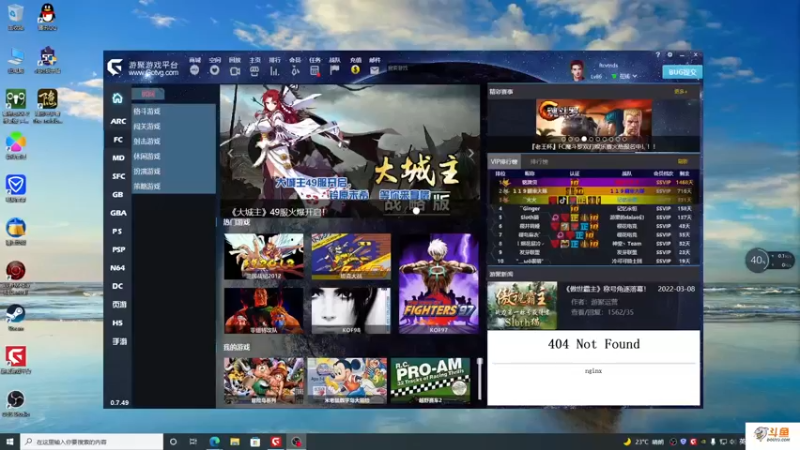The width and height of the screenshot is (800, 450).
Task: Open the QQ penguin desktop icon
Action: point(47,16)
